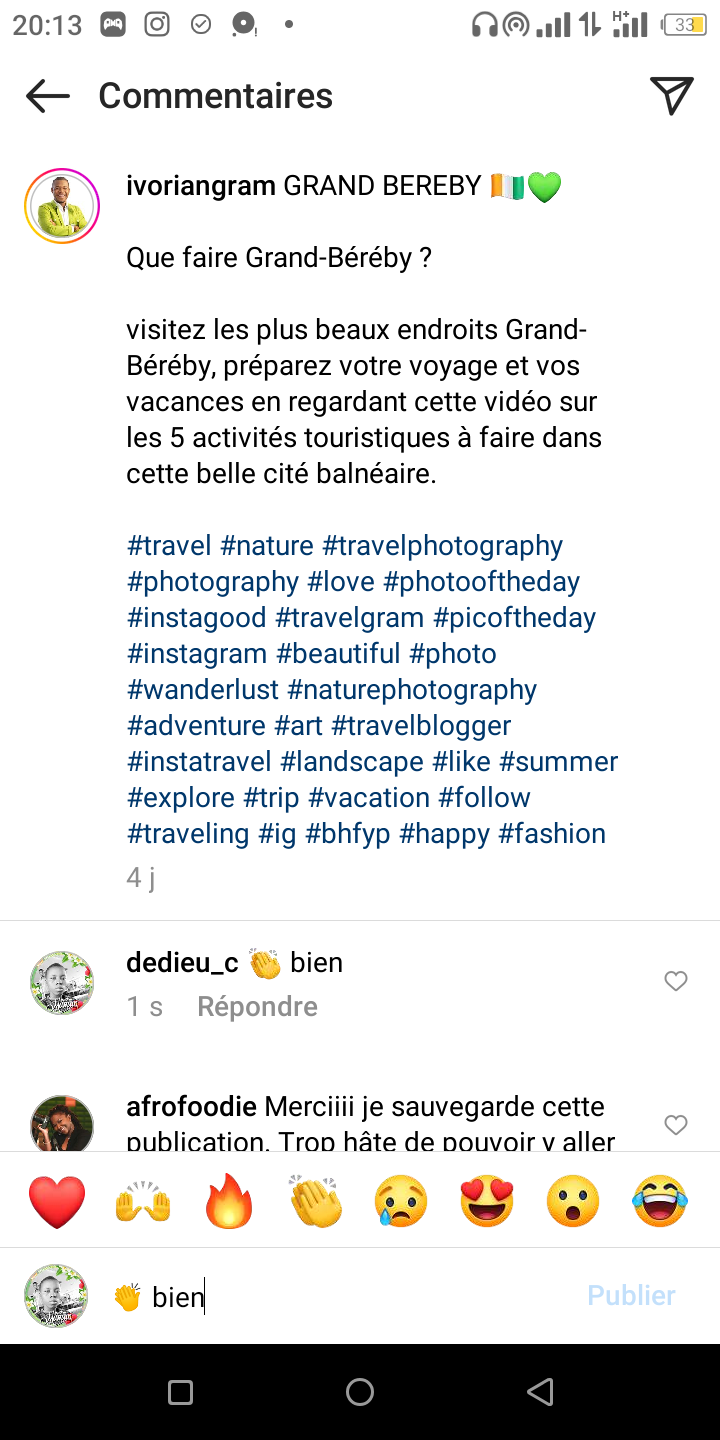Insert the surprised face emoji
This screenshot has height=1440, width=720.
[573, 1201]
